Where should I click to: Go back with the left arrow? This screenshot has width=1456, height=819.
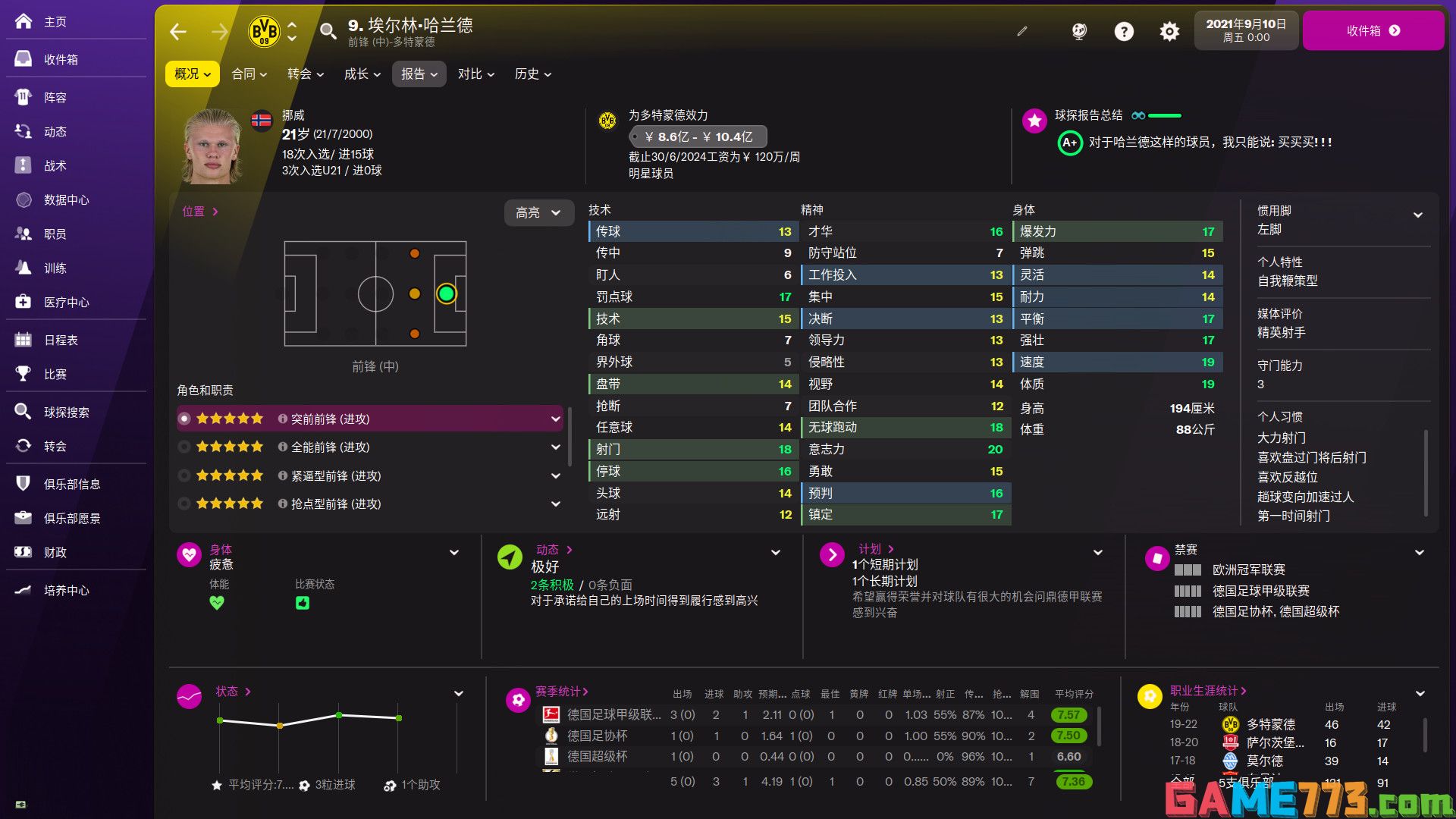[x=178, y=32]
